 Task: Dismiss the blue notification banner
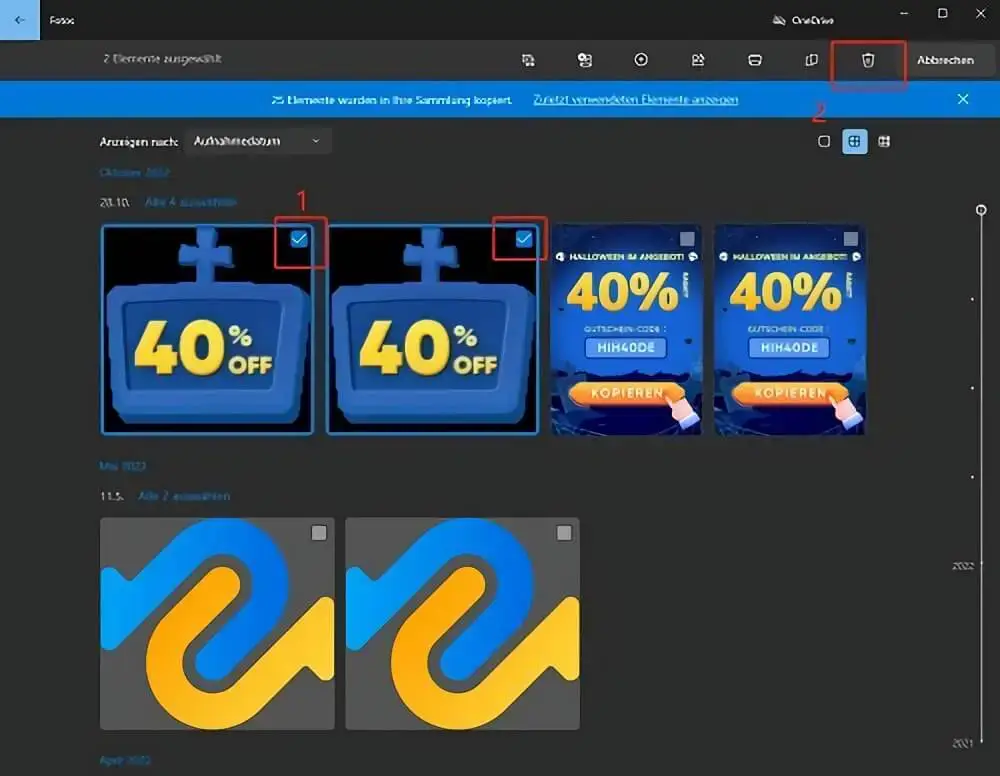962,99
